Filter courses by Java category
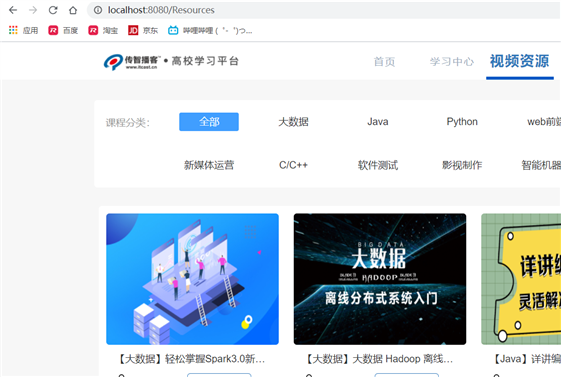The width and height of the screenshot is (561, 377). [x=378, y=122]
